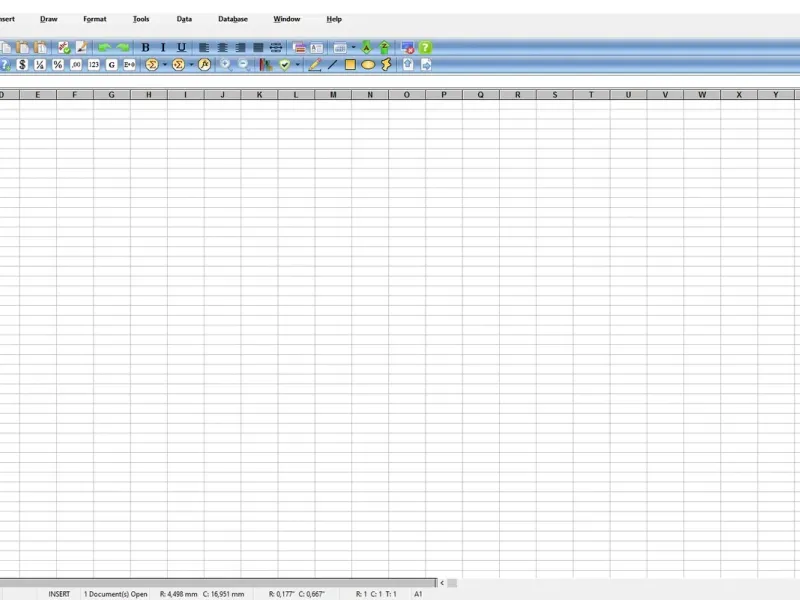Open the Data menu

point(184,19)
